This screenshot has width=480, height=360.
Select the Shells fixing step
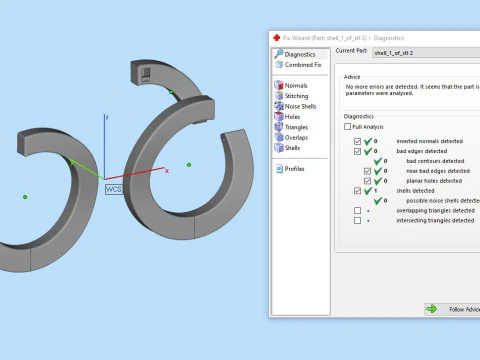tap(287, 148)
